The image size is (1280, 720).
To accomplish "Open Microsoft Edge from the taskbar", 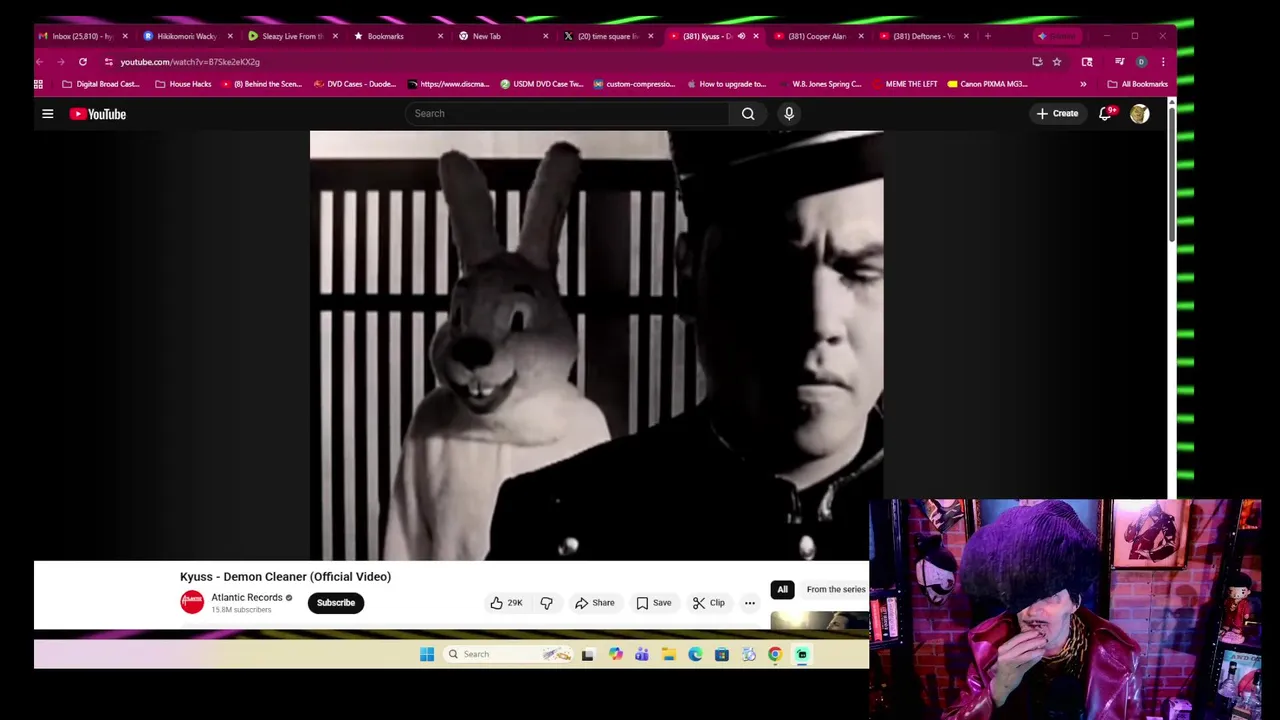I will [695, 655].
